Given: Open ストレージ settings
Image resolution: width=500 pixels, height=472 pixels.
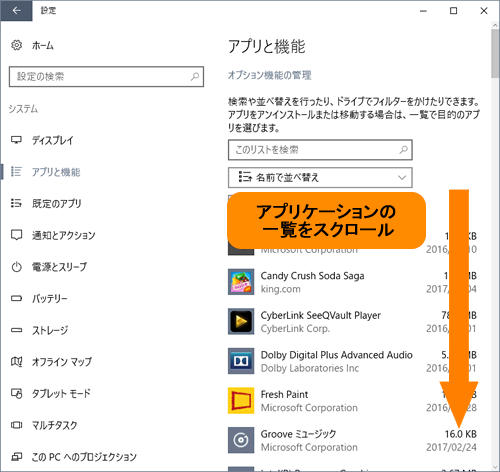Looking at the screenshot, I should pos(50,330).
